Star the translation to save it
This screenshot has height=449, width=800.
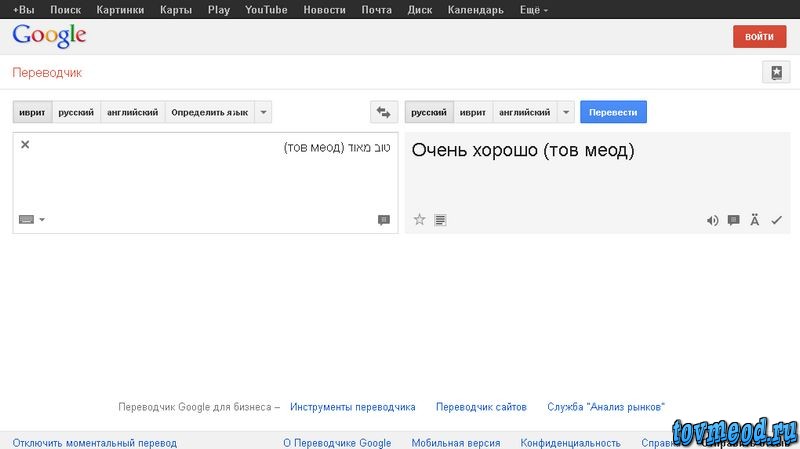click(419, 220)
